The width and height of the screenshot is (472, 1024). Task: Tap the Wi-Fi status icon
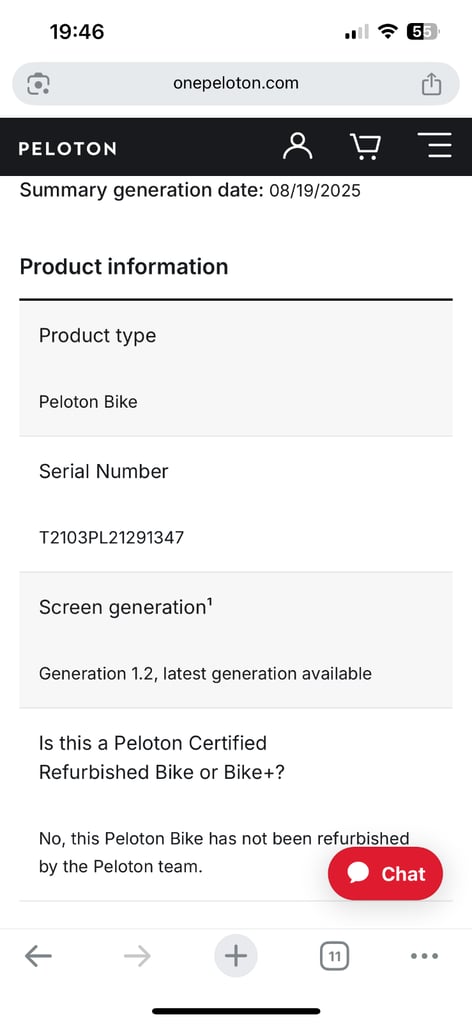389,31
